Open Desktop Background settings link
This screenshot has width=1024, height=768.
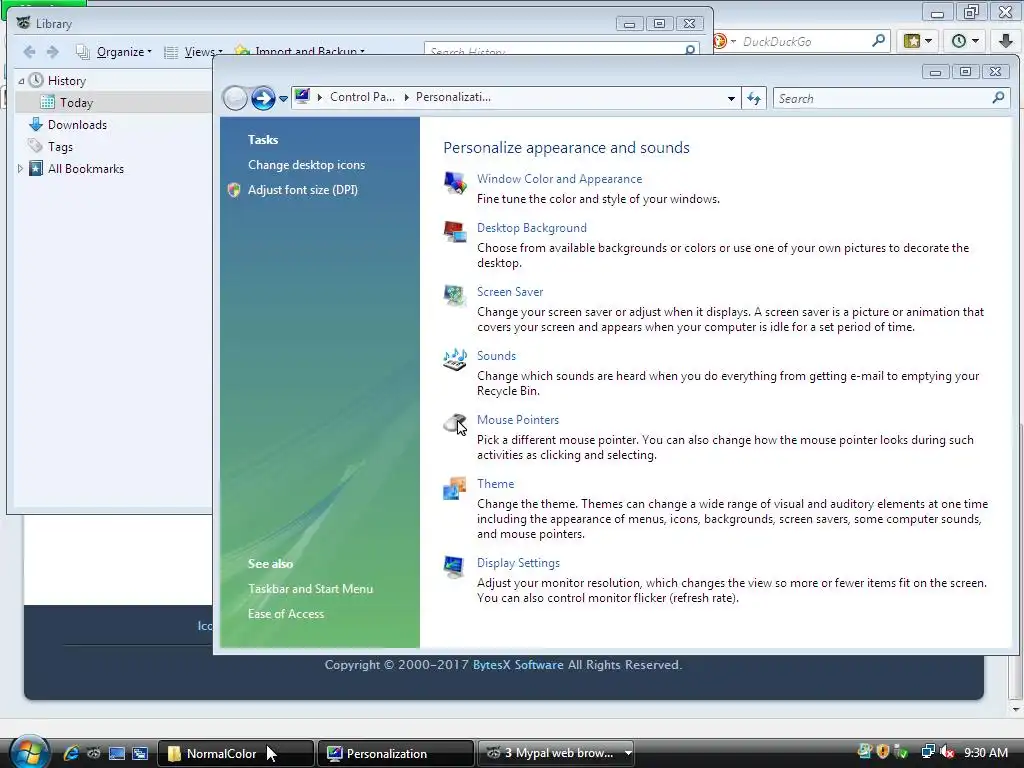point(532,228)
